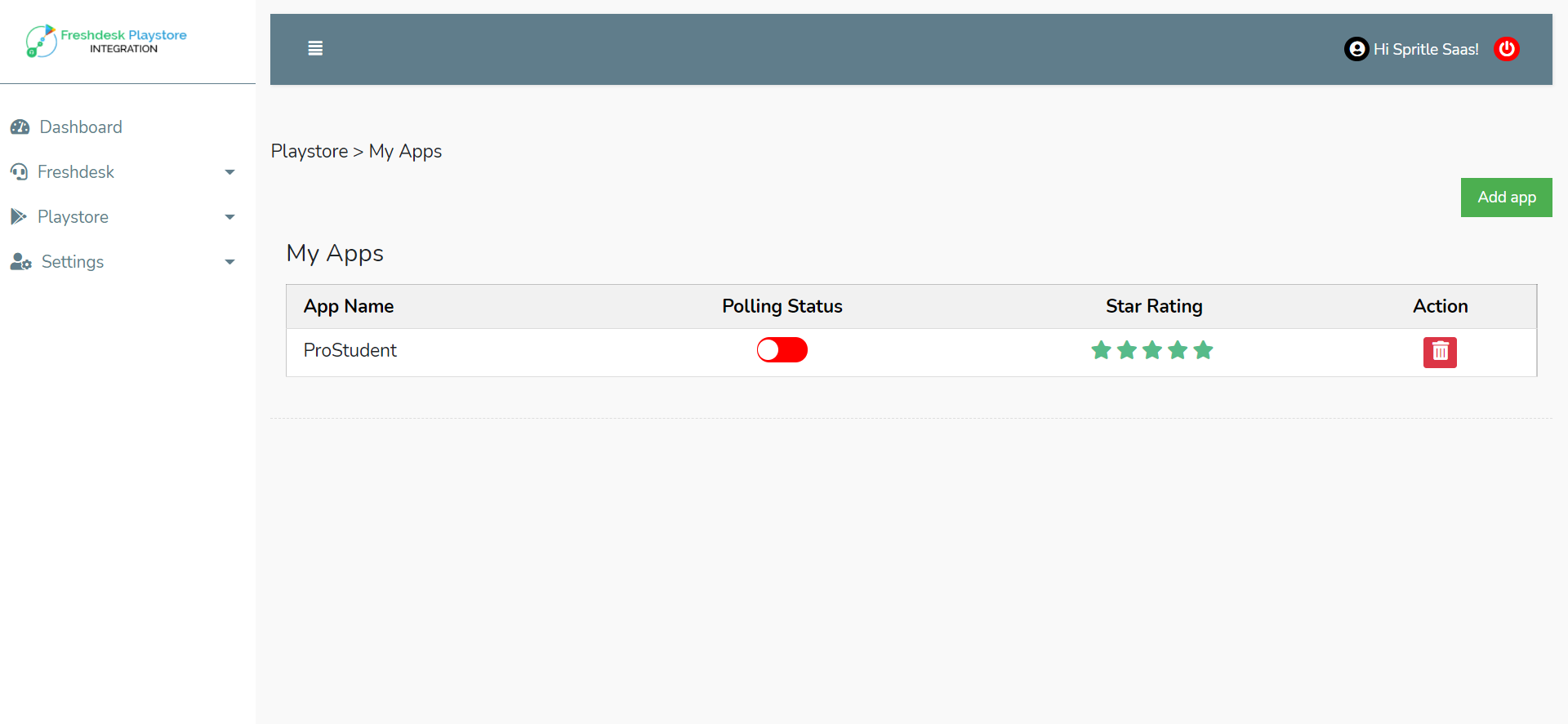The image size is (1568, 724).
Task: Click the Freshdesk headset icon
Action: (19, 172)
